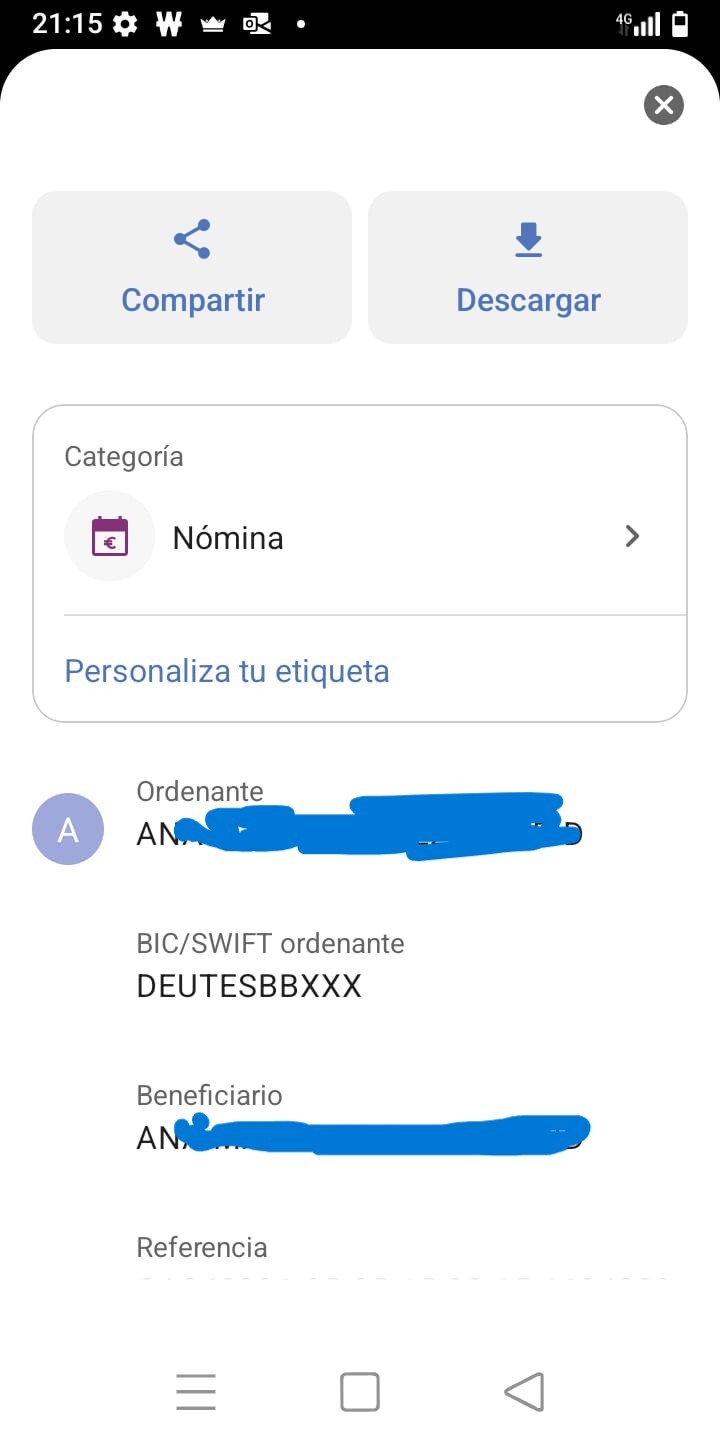Open Personaliza tu etiqueta link

tap(227, 670)
